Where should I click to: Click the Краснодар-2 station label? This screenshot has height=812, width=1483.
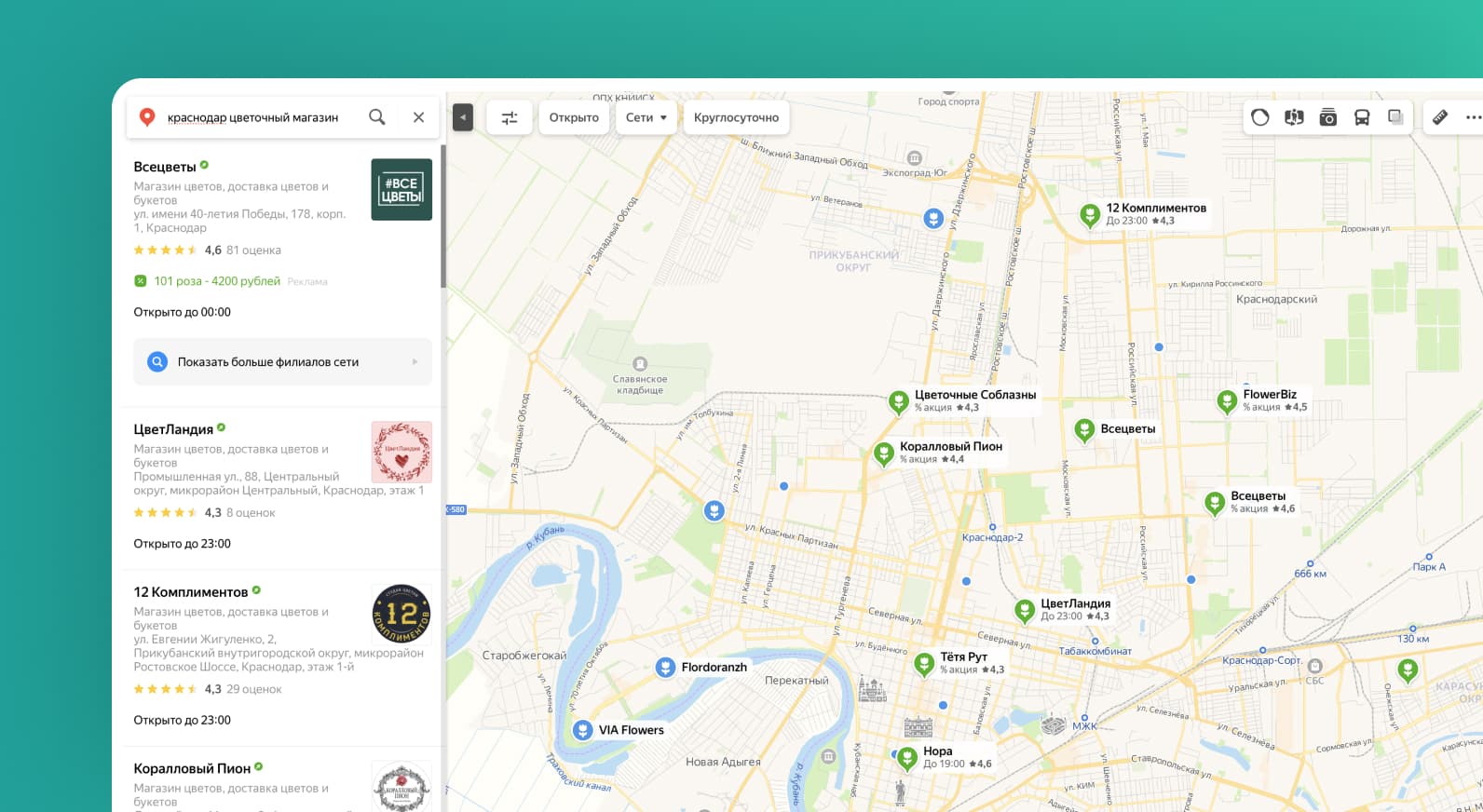pos(992,537)
